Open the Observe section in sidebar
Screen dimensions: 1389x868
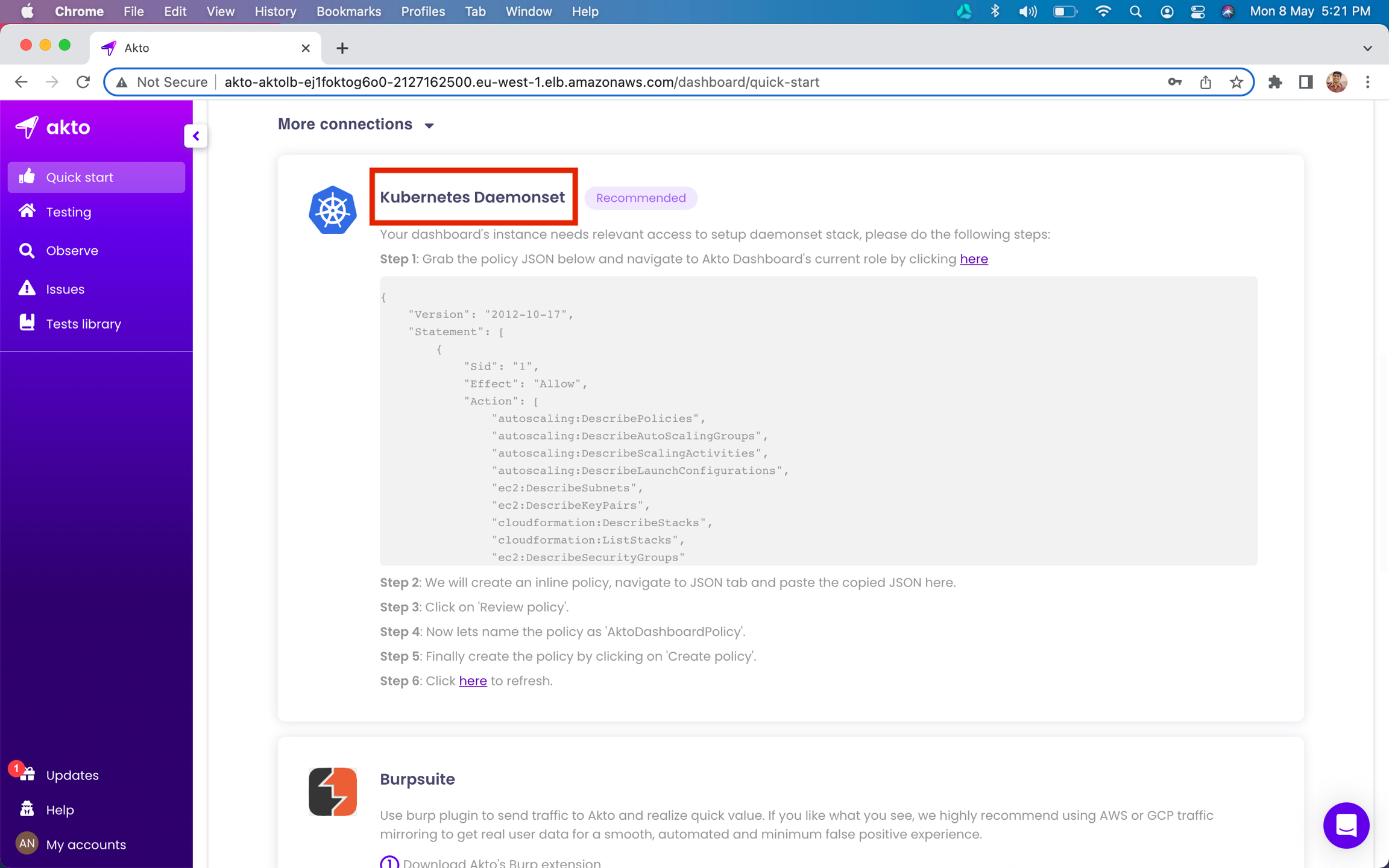click(72, 251)
